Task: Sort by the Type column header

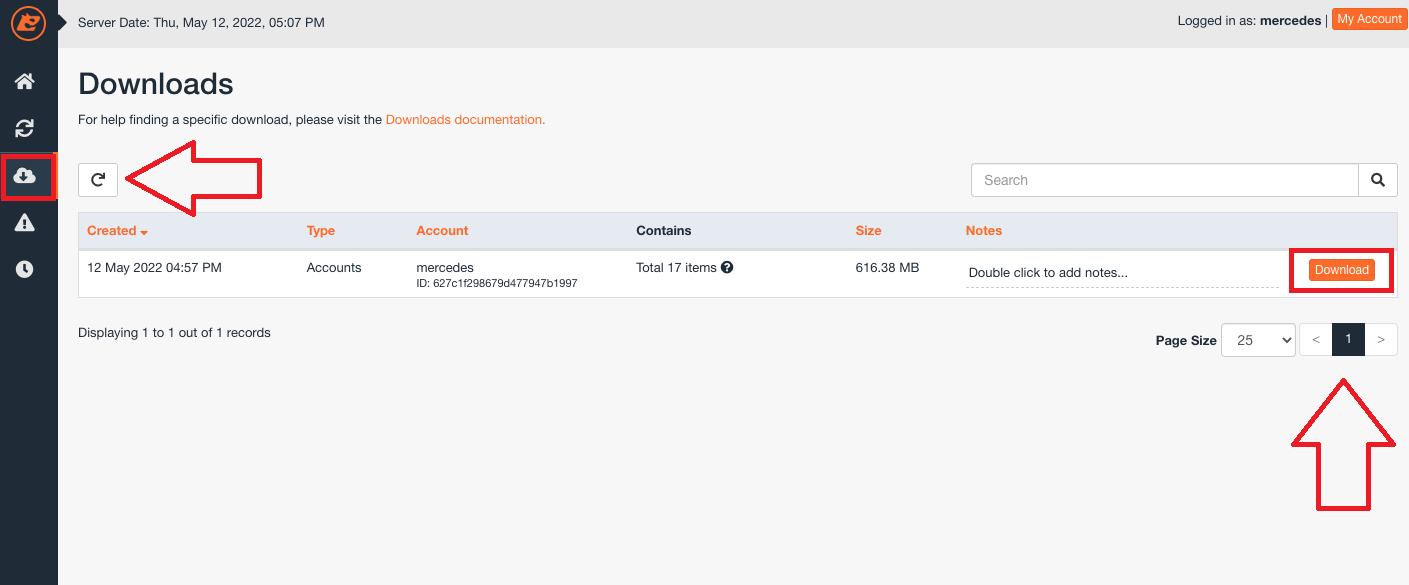Action: (321, 231)
